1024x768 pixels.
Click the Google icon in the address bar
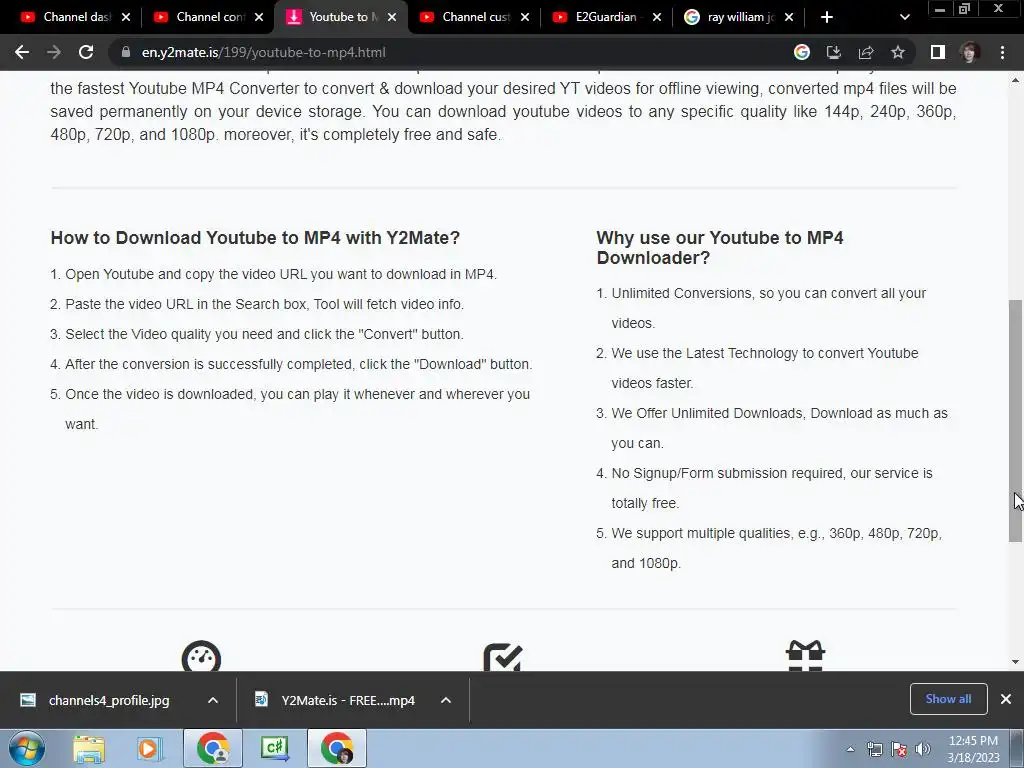[x=801, y=52]
